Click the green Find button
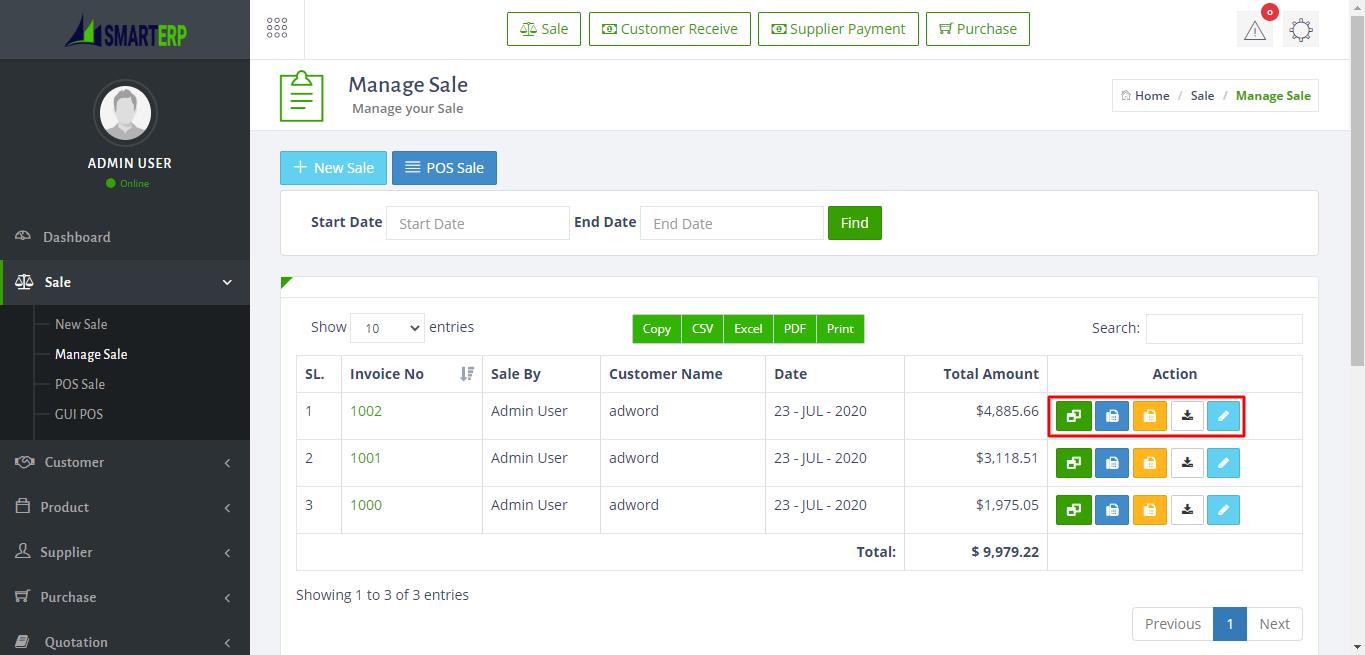The width and height of the screenshot is (1365, 655). click(x=854, y=223)
